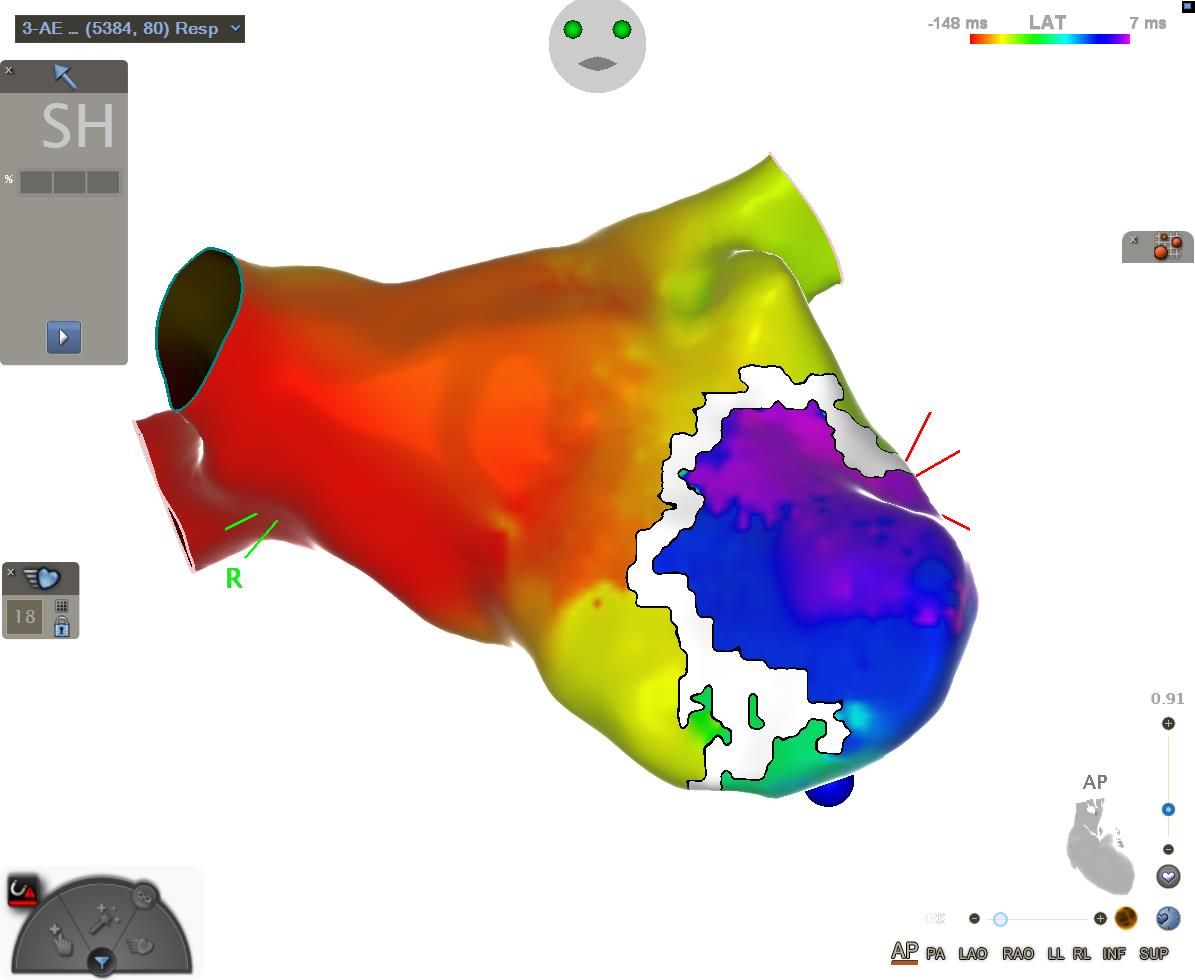This screenshot has width=1195, height=980.
Task: Close the SH panel
Action: coord(9,70)
